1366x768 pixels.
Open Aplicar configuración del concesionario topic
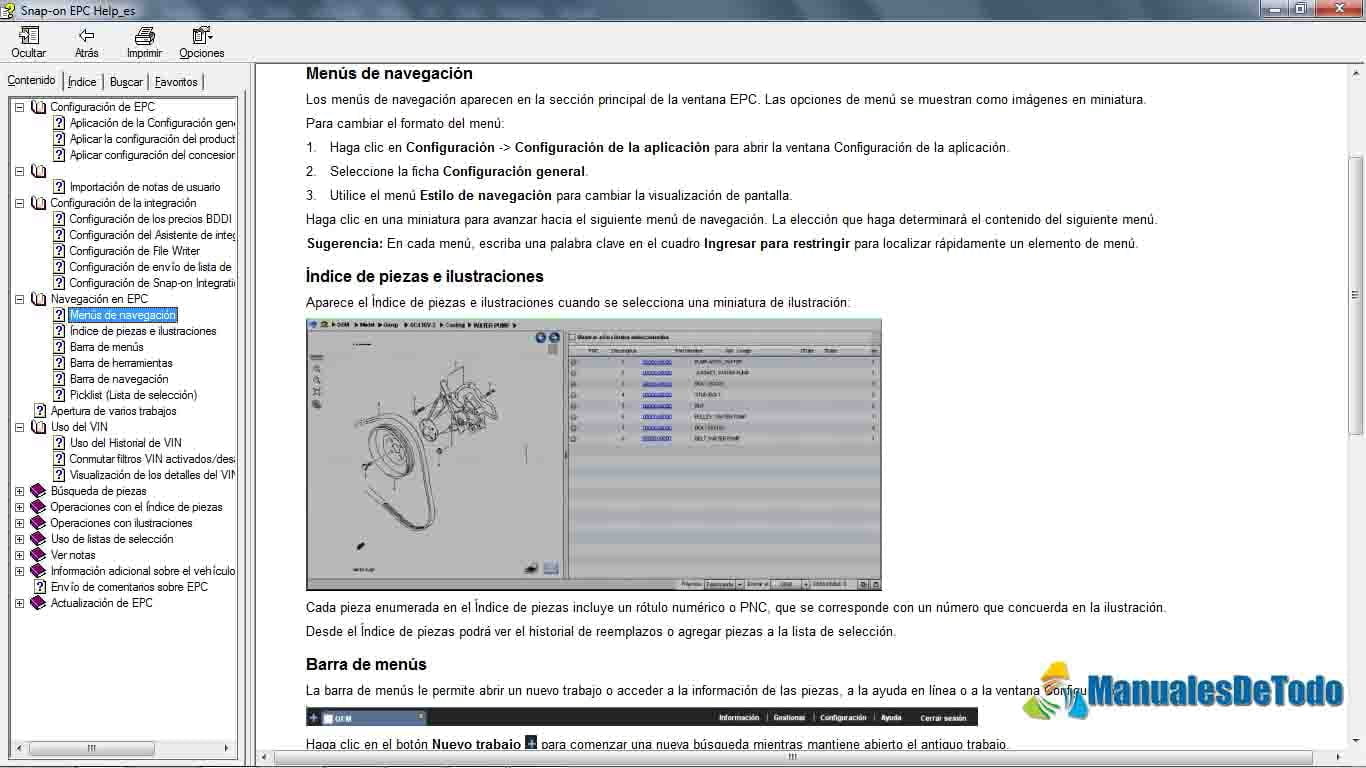pyautogui.click(x=152, y=155)
